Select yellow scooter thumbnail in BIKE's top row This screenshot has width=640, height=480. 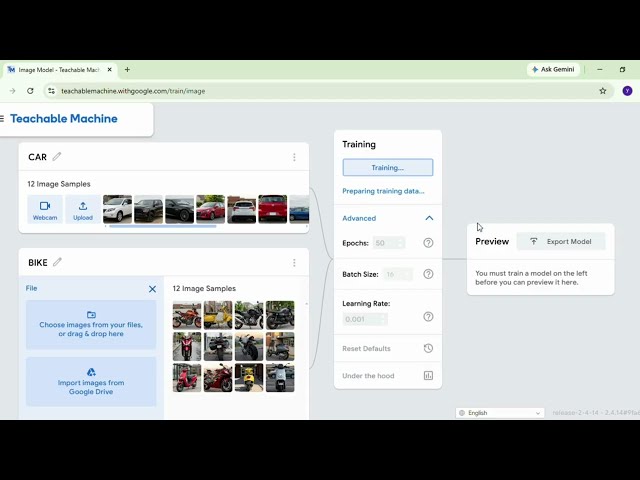point(218,315)
